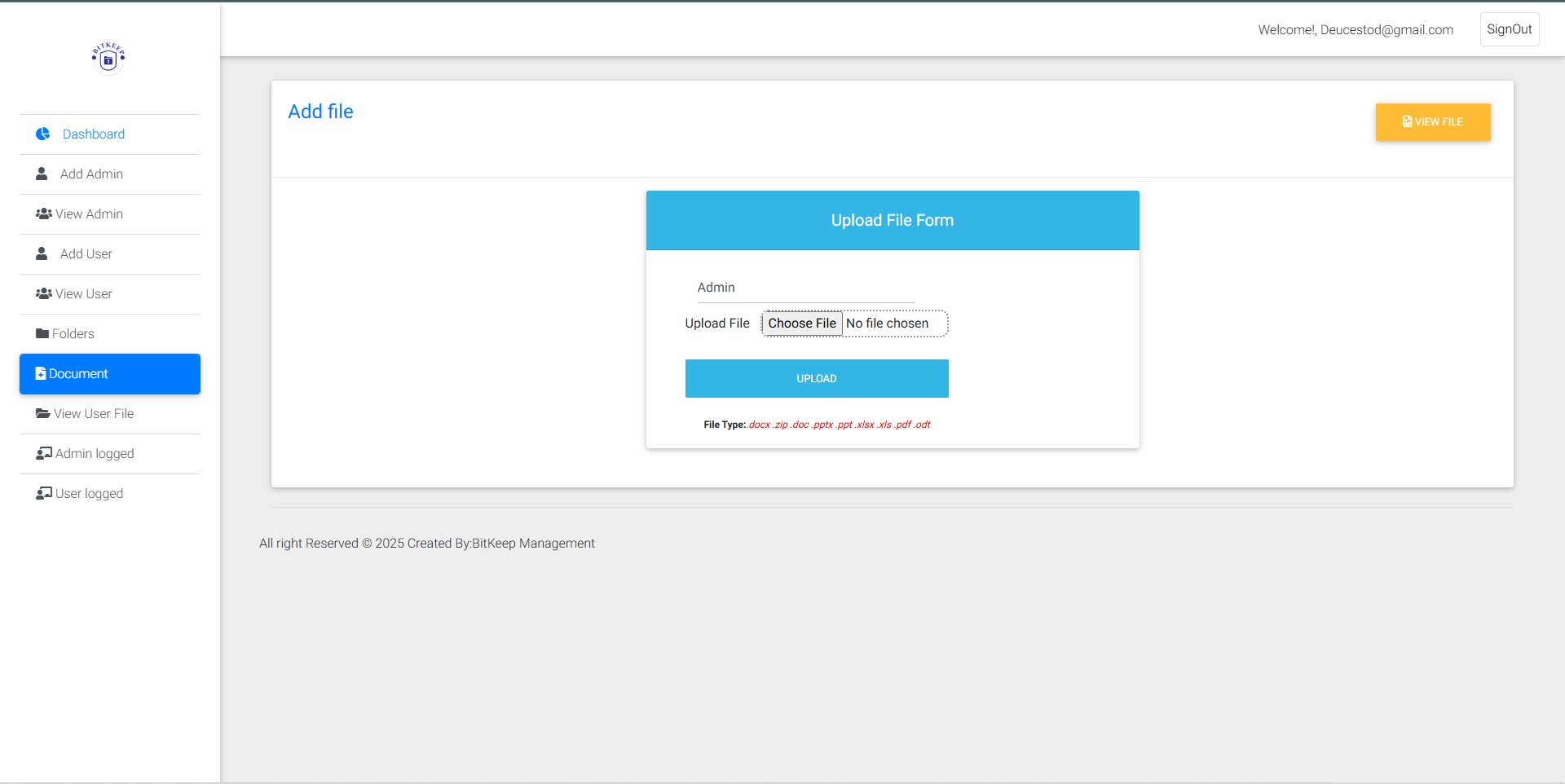
Task: Select the Folders menu item
Action: 73,333
